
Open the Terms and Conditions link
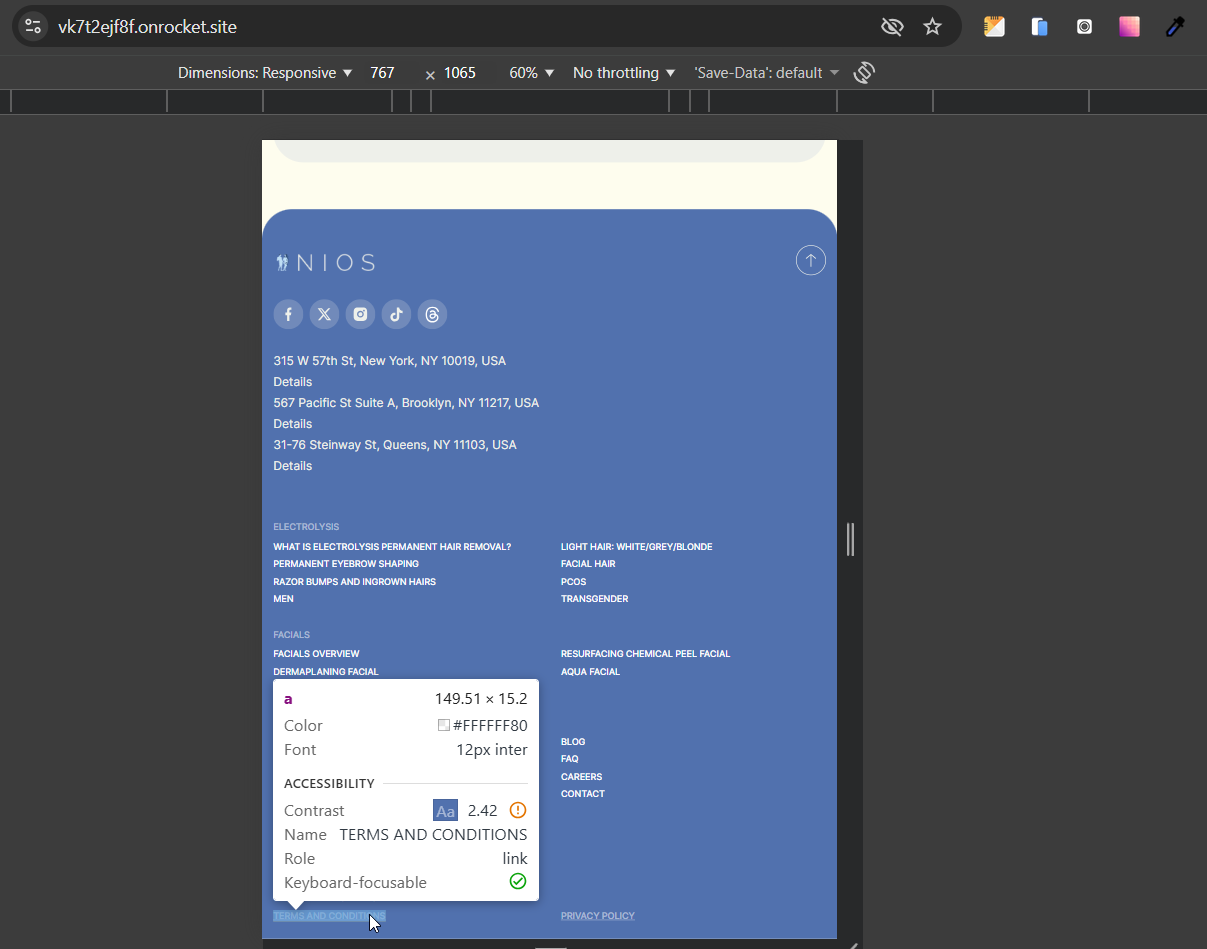329,916
